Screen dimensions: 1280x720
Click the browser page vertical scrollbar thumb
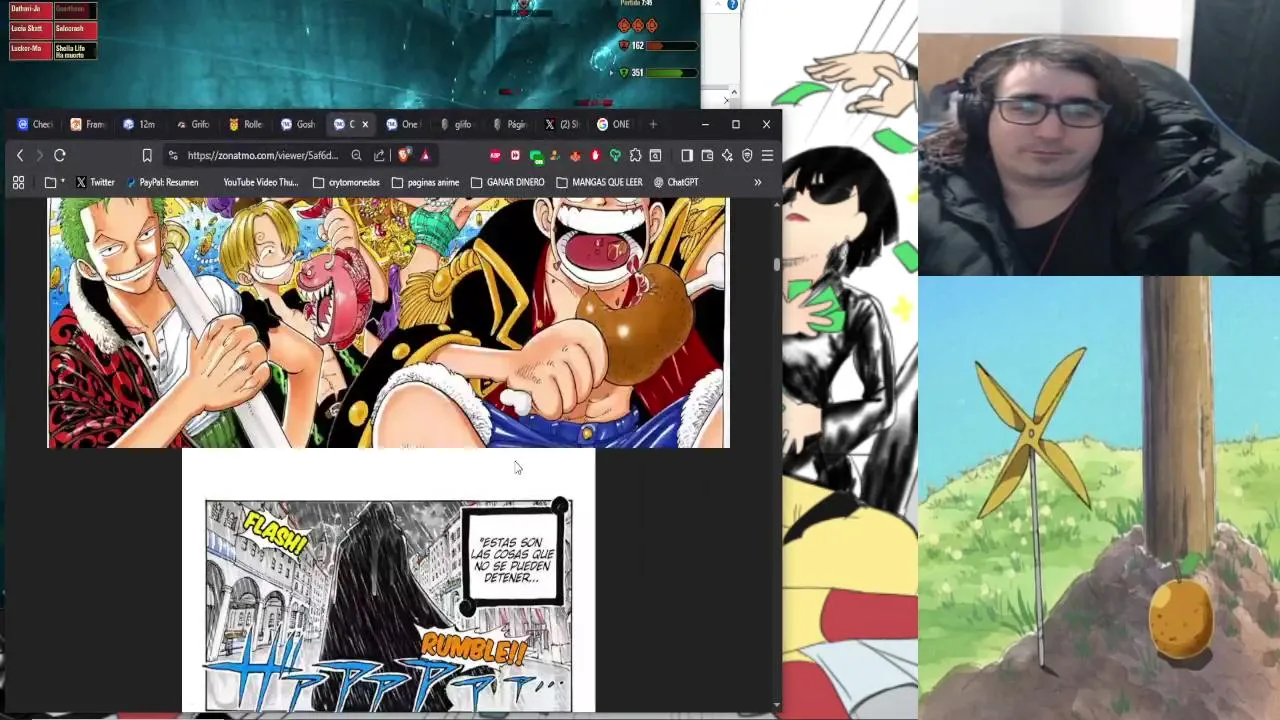776,264
